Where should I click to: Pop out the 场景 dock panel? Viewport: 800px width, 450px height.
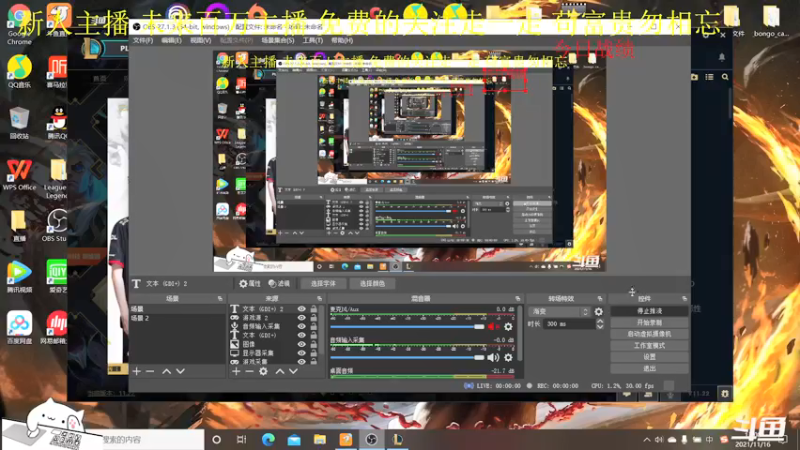tap(220, 298)
